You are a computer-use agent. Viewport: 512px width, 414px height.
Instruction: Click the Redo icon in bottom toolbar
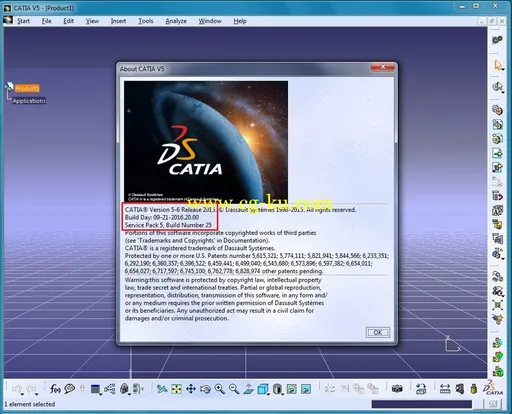tap(31, 389)
